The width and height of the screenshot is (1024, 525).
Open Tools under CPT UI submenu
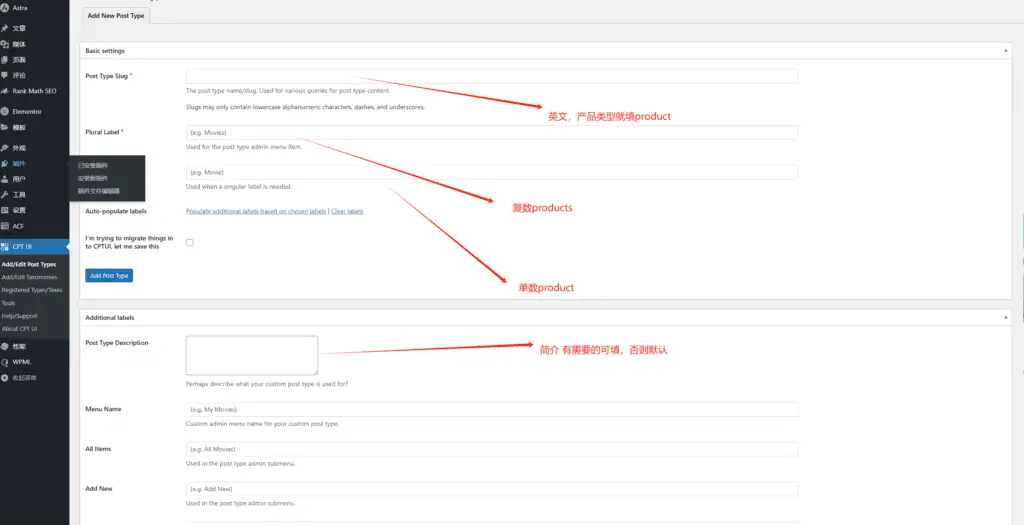[x=8, y=303]
